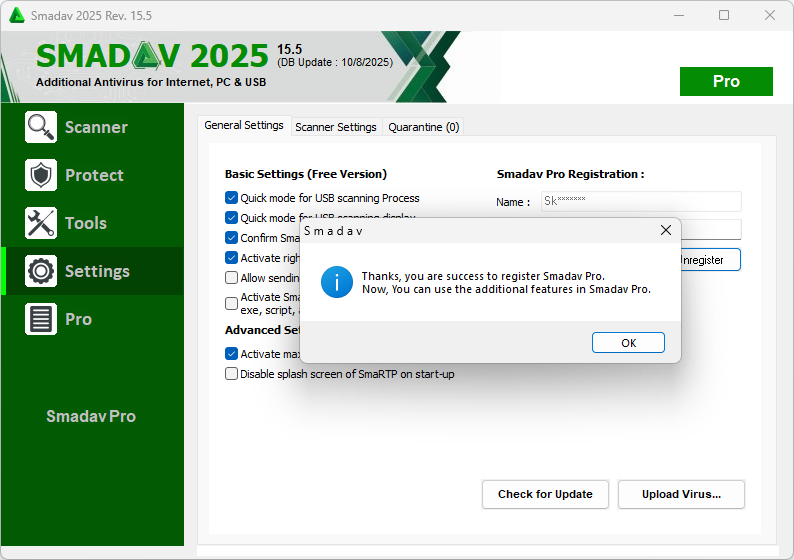Click Smadav Pro Registration heading
This screenshot has width=794, height=560.
click(570, 174)
